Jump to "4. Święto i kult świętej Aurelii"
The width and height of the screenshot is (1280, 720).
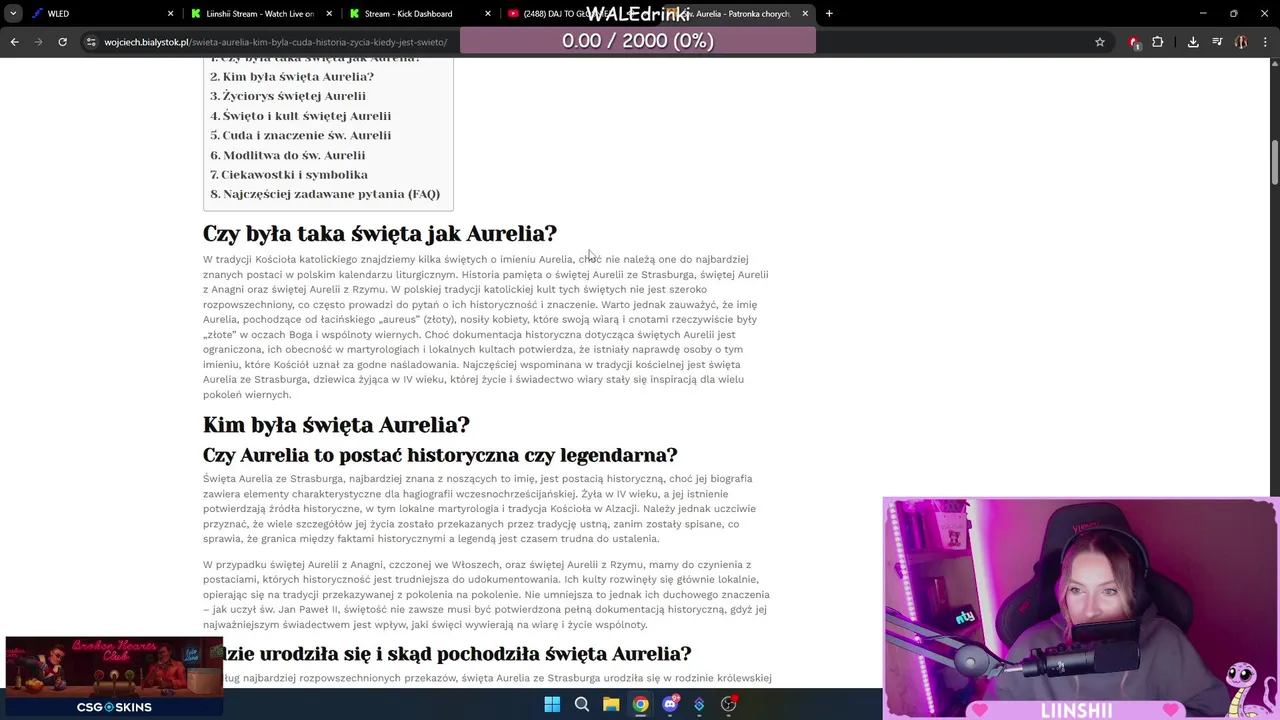point(300,116)
